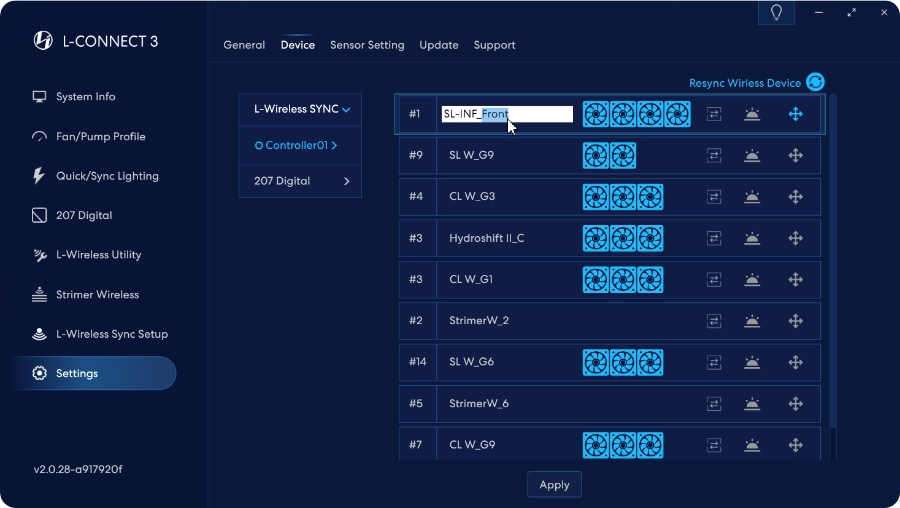The image size is (900, 508).
Task: Click the swap icon in the StrimerW_6 row
Action: (x=714, y=404)
